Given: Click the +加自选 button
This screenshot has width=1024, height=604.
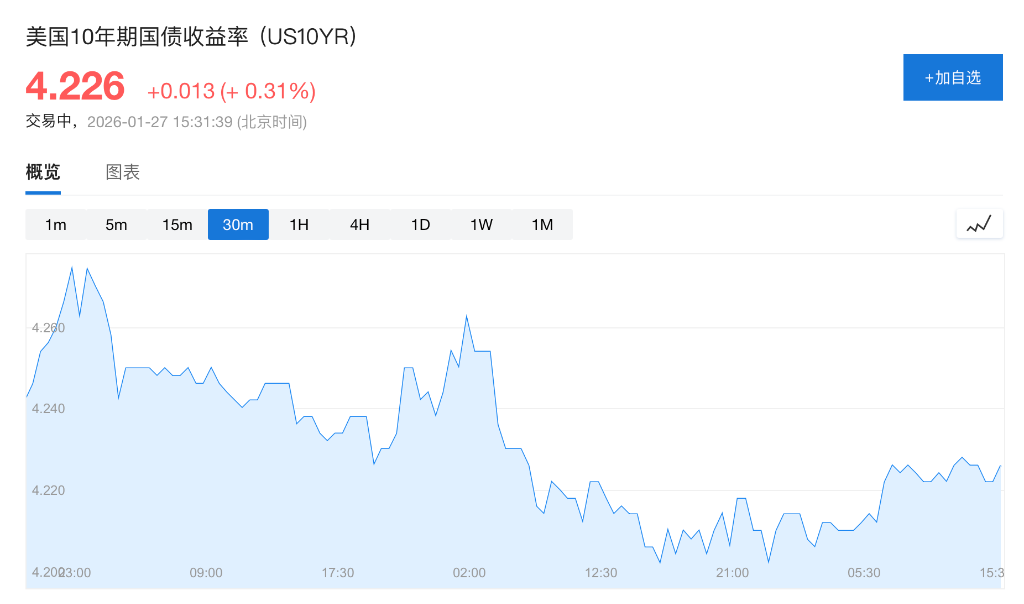Looking at the screenshot, I should point(952,77).
